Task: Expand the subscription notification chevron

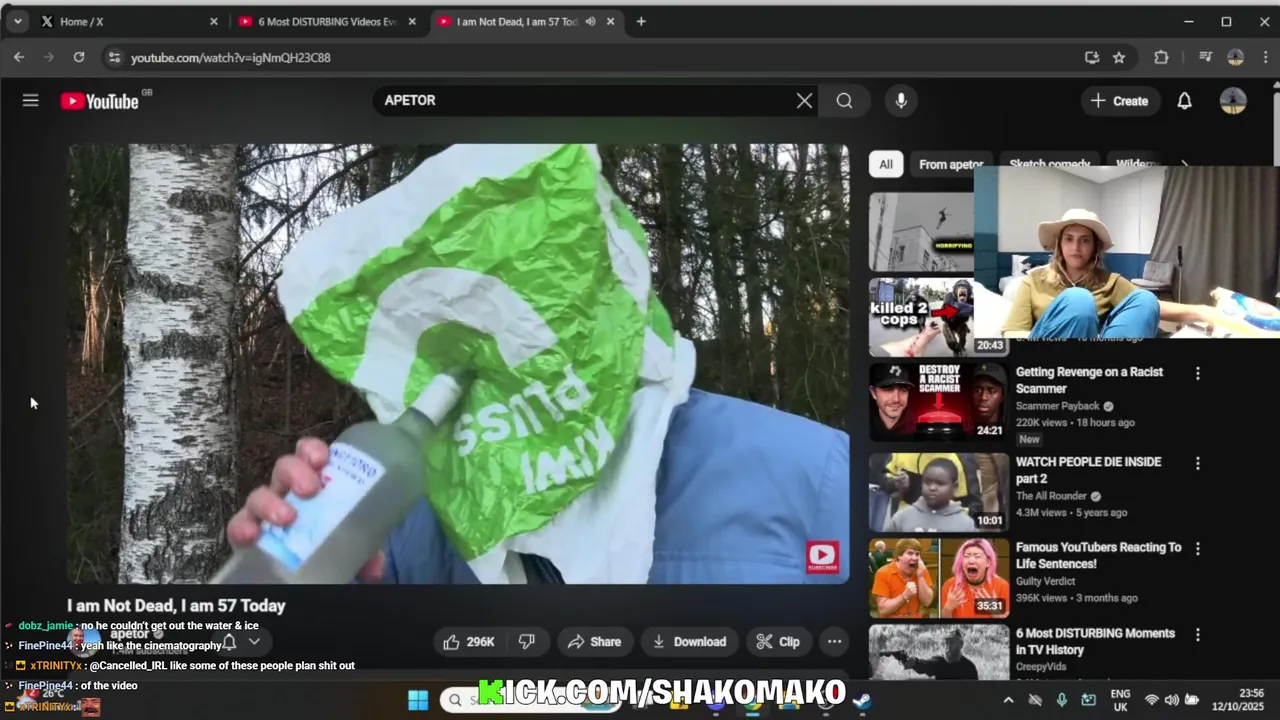Action: [x=254, y=642]
